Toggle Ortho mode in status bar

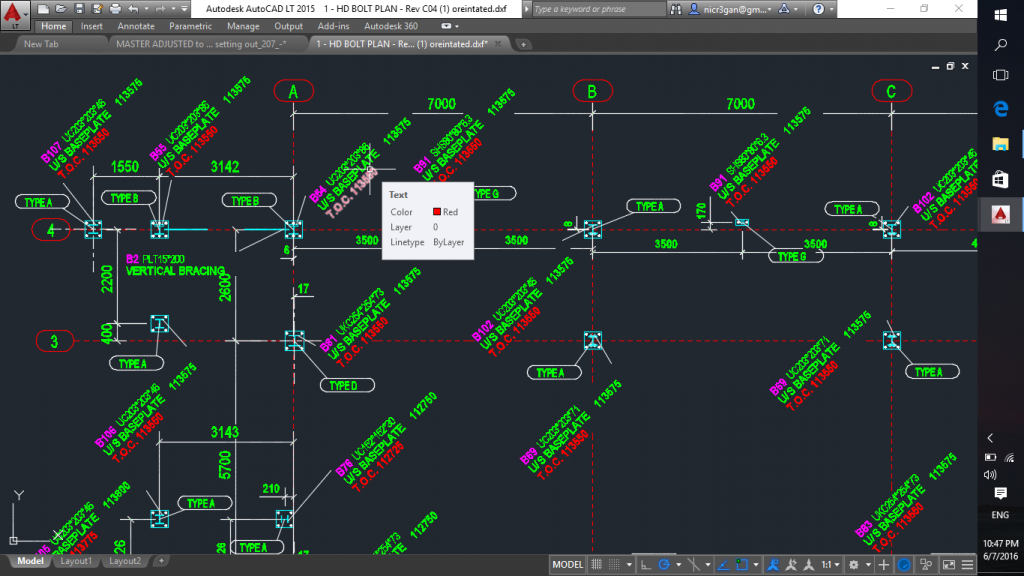645,565
